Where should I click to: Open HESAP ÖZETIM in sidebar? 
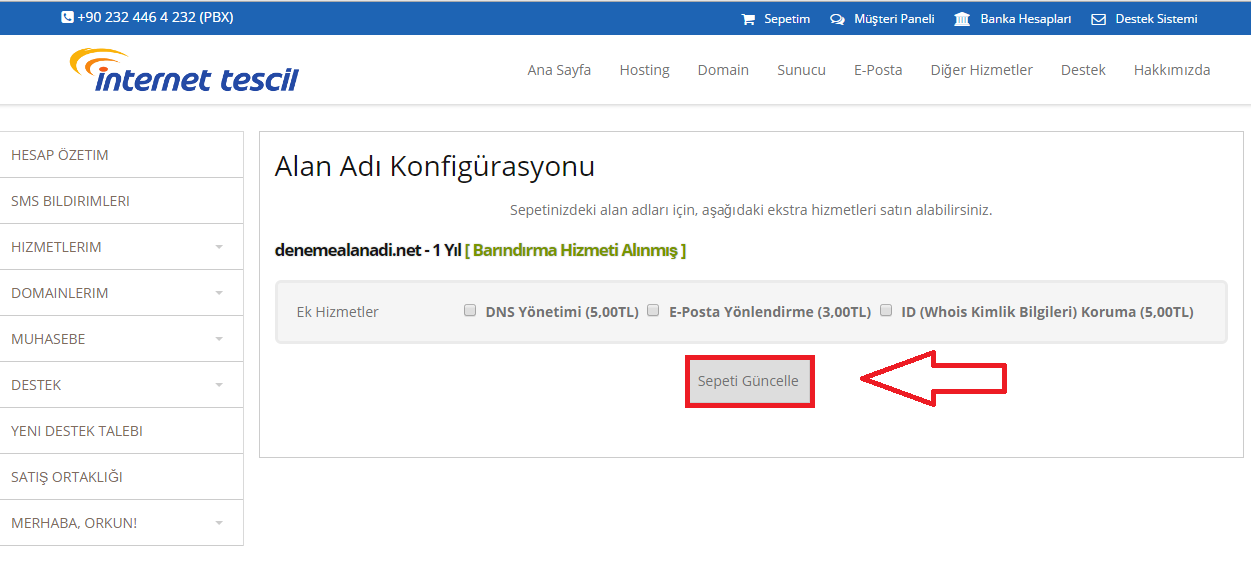[121, 155]
